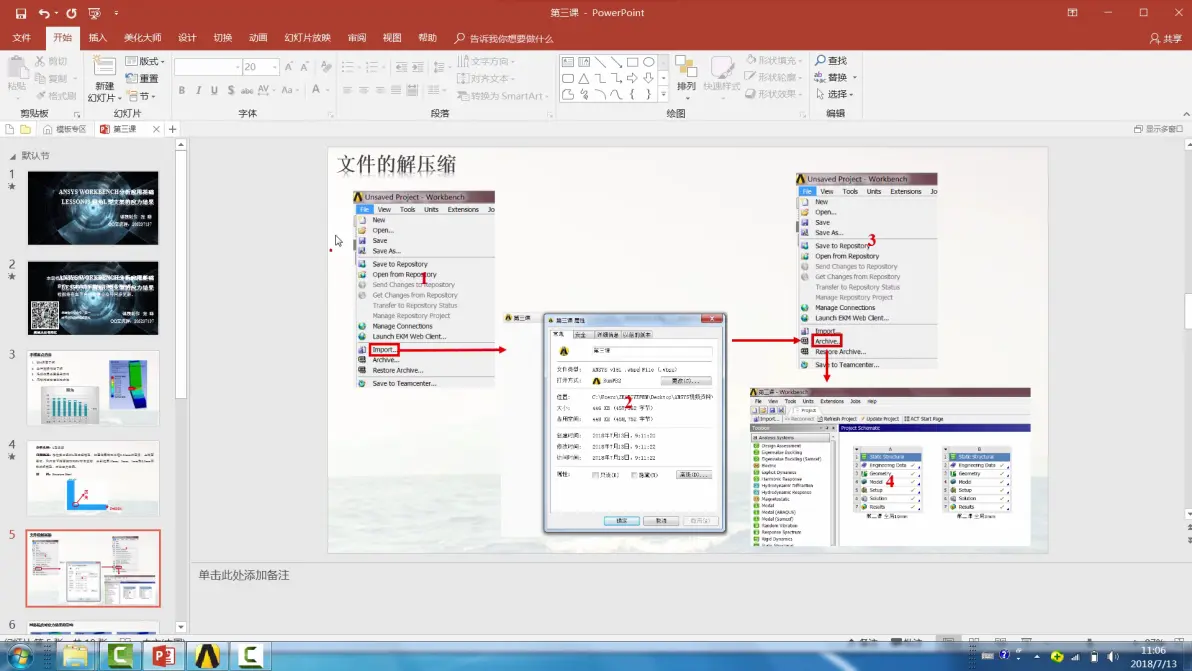
Task: Click the Paste (粘贴) button
Action: coord(17,77)
